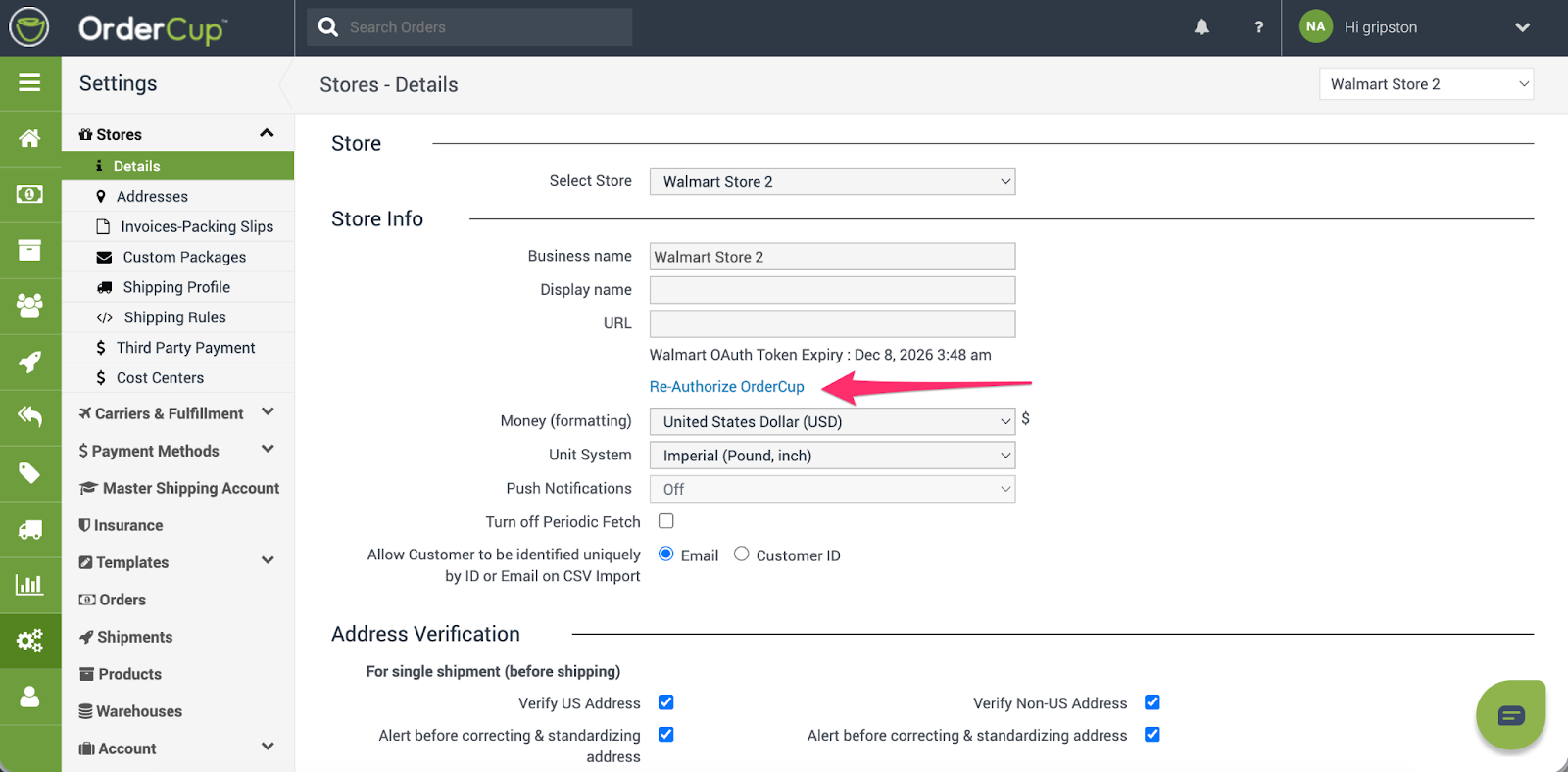1568x772 pixels.
Task: Open the user profile icon in sidebar
Action: (29, 697)
